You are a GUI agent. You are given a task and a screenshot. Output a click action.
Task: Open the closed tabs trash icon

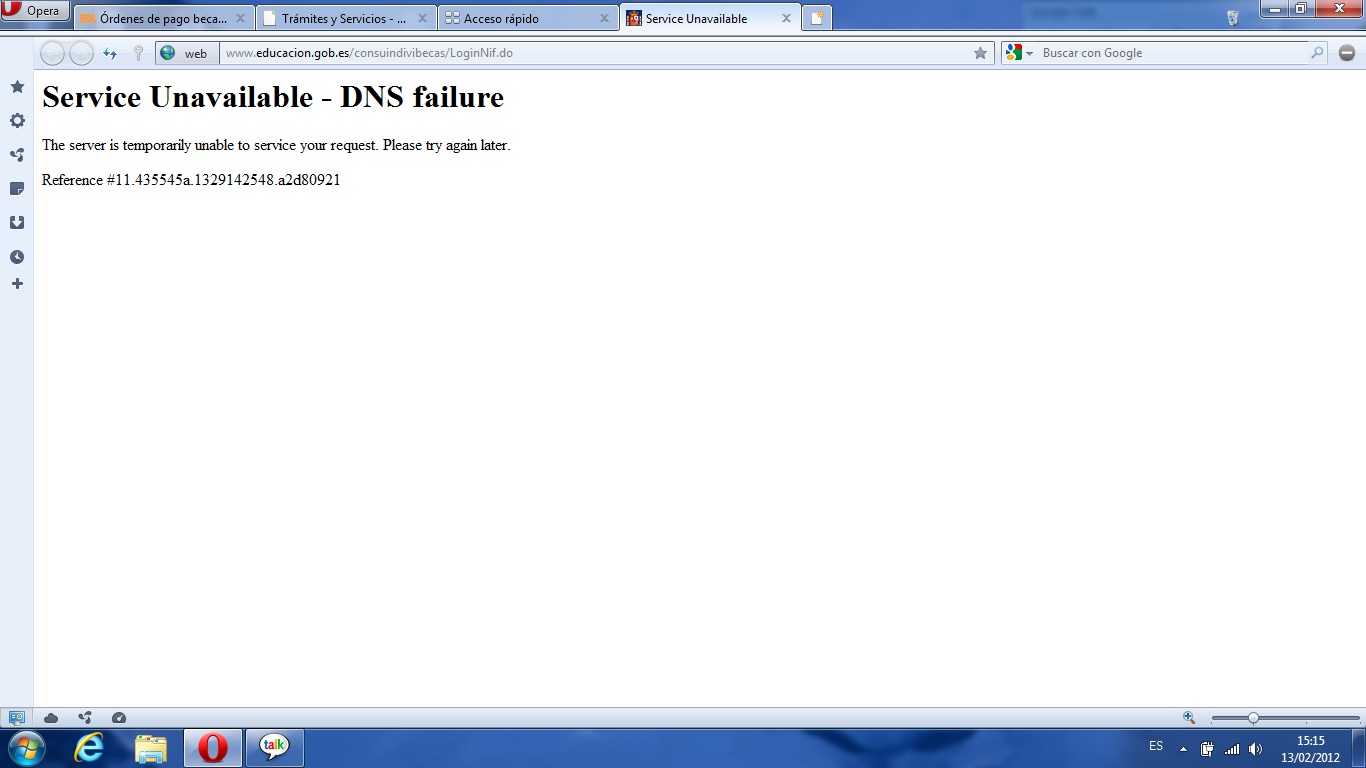(x=1233, y=17)
